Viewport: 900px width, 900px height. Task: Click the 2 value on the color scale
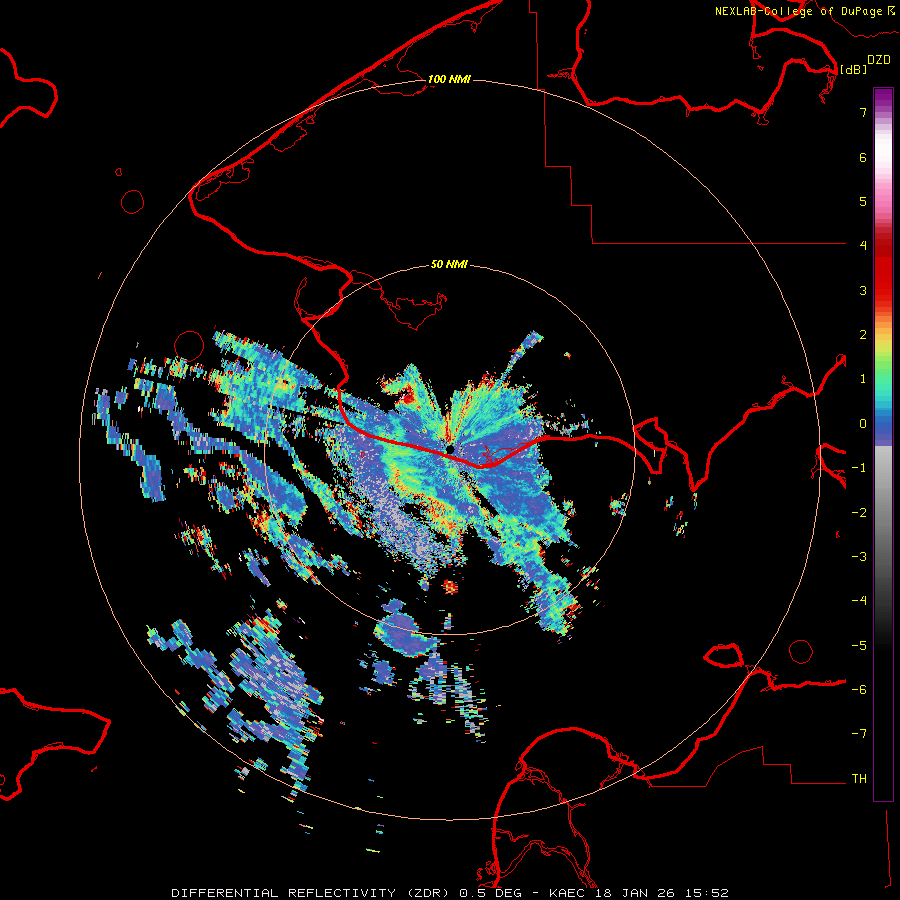863,335
